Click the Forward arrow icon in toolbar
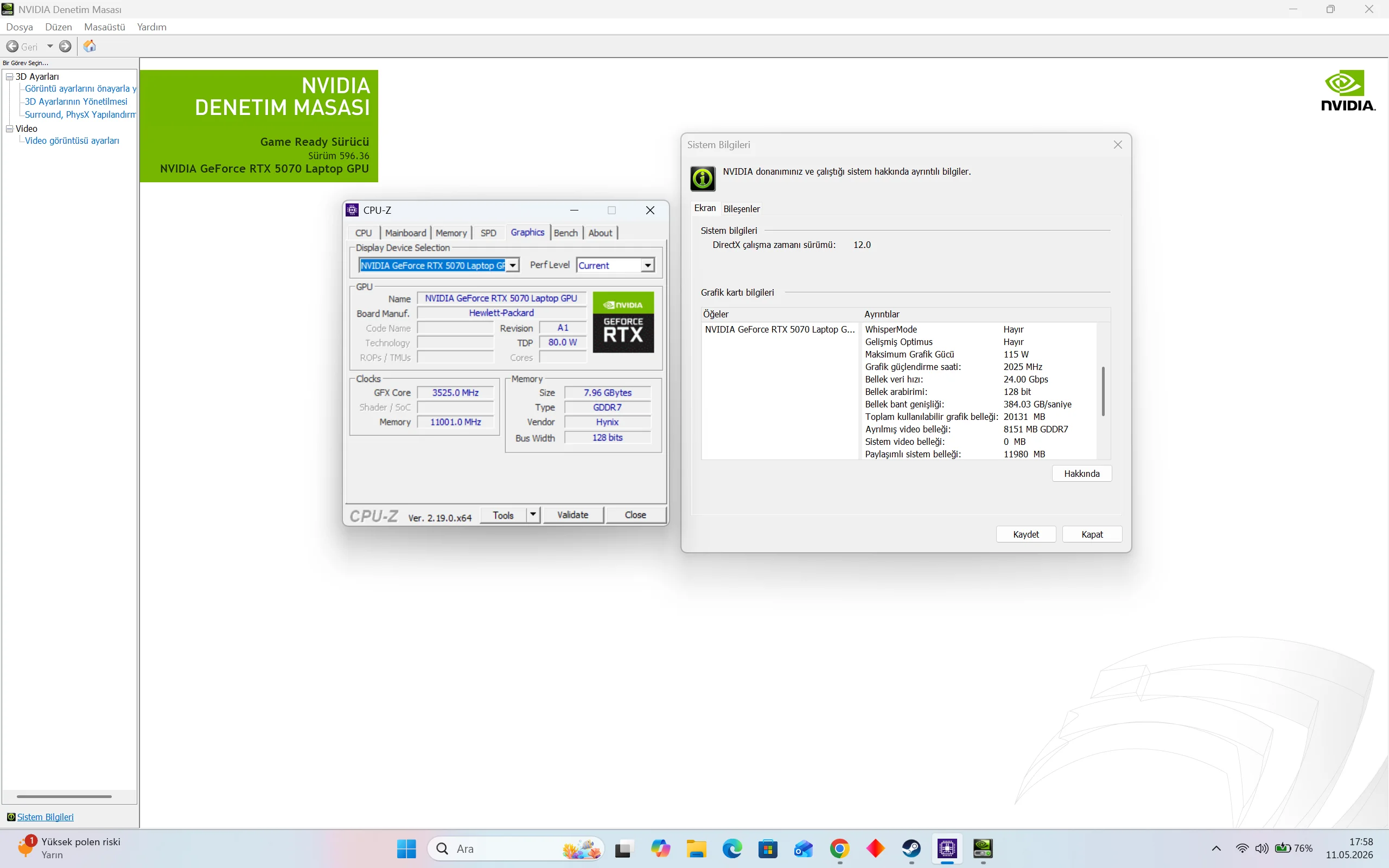 click(66, 47)
